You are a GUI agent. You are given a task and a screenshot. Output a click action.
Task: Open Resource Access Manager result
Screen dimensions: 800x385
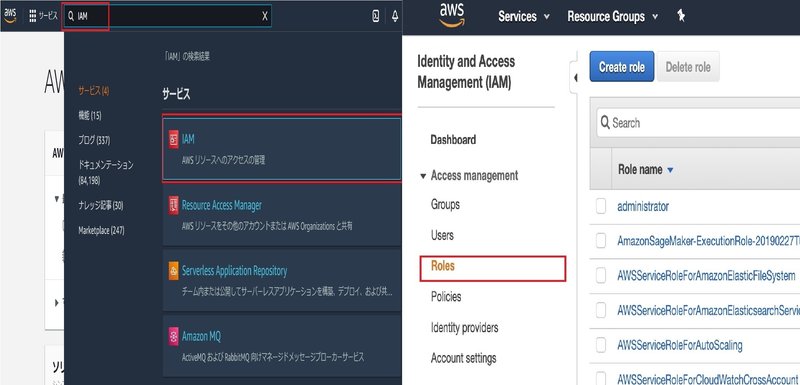click(x=282, y=215)
